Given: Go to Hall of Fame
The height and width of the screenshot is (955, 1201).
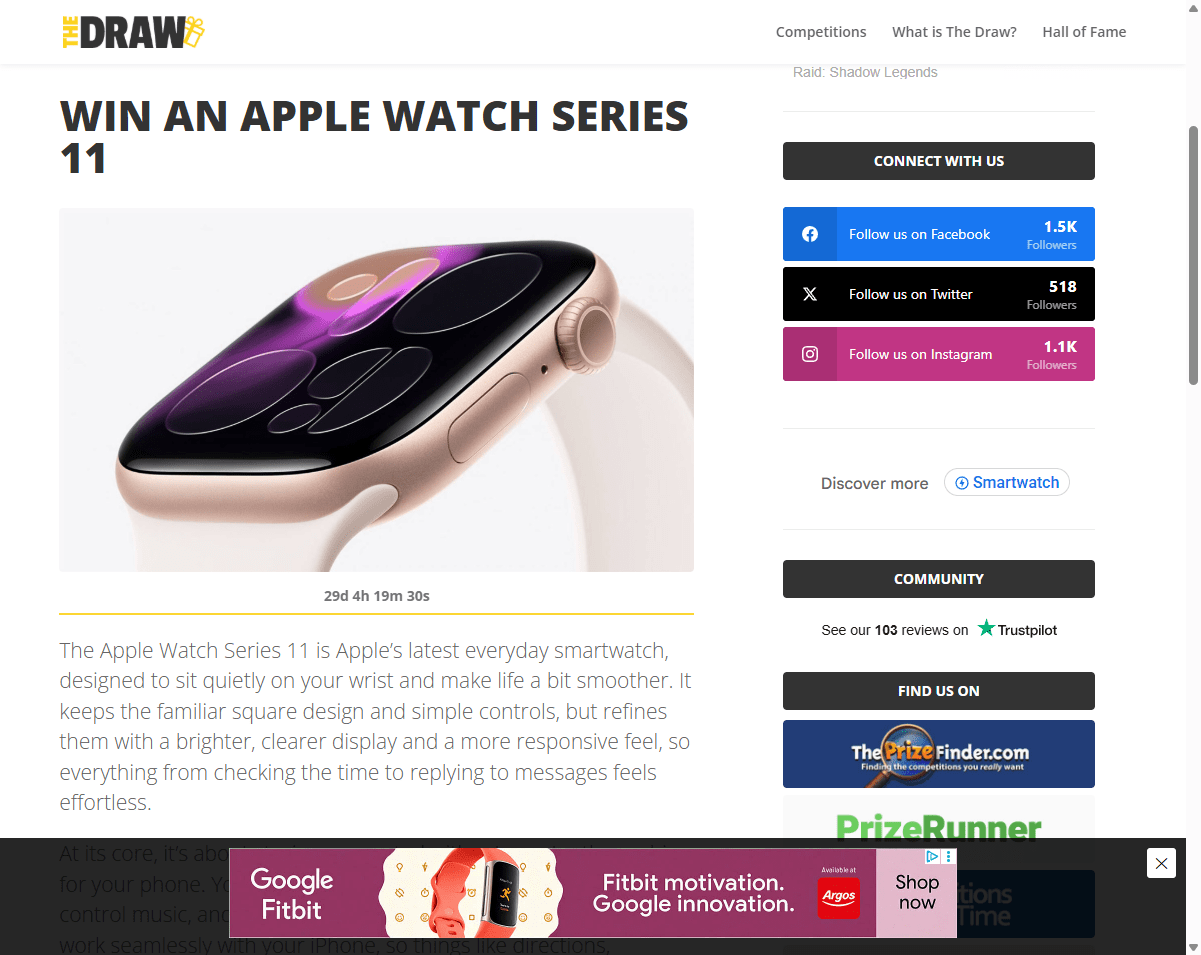Looking at the screenshot, I should tap(1084, 32).
